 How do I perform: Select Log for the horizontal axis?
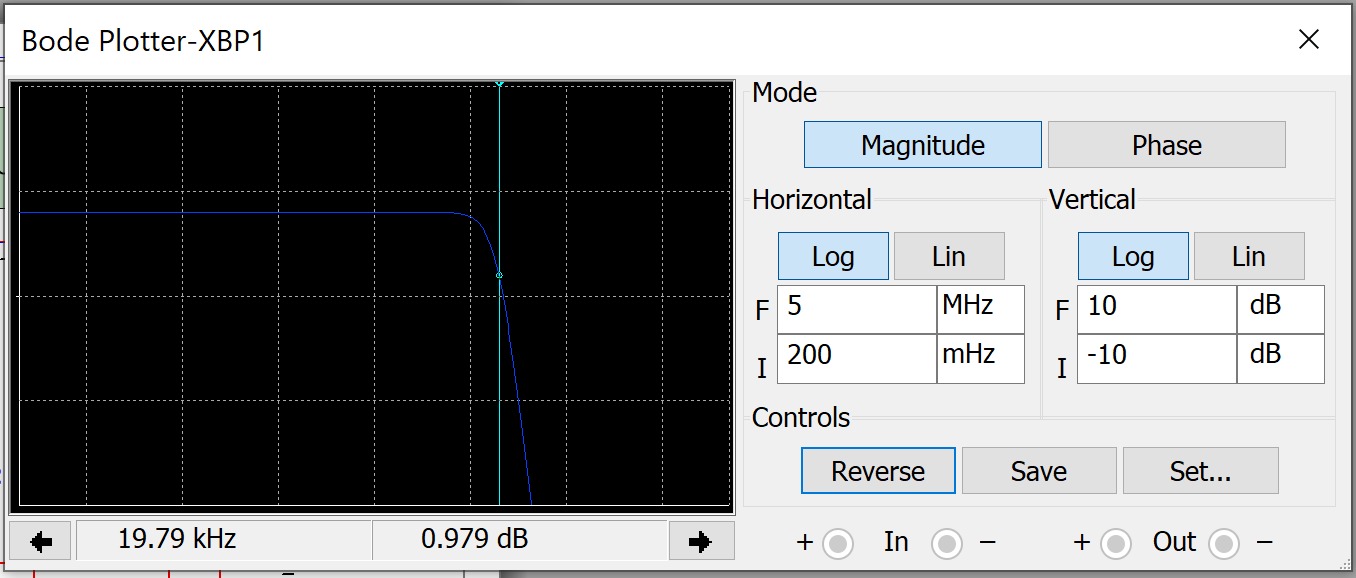[x=832, y=255]
